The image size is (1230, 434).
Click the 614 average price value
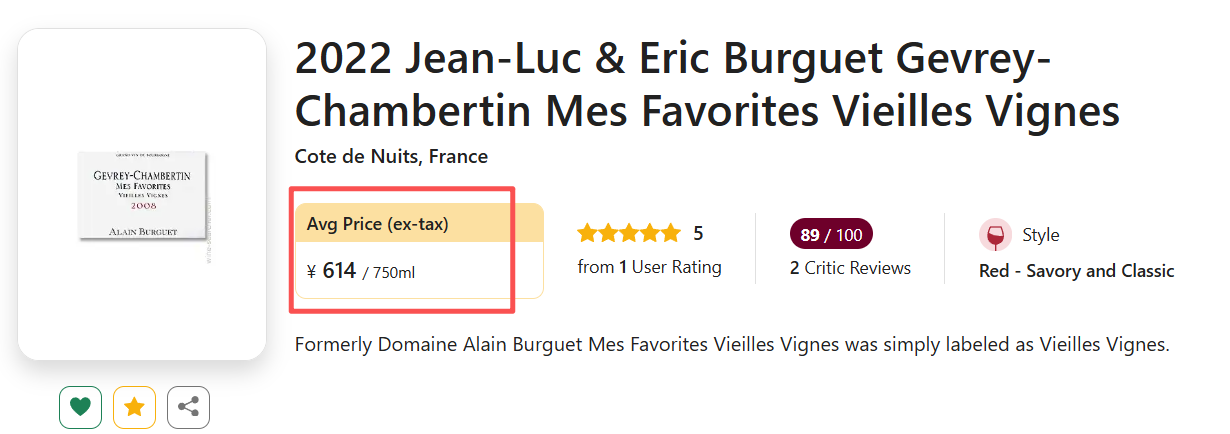point(339,270)
